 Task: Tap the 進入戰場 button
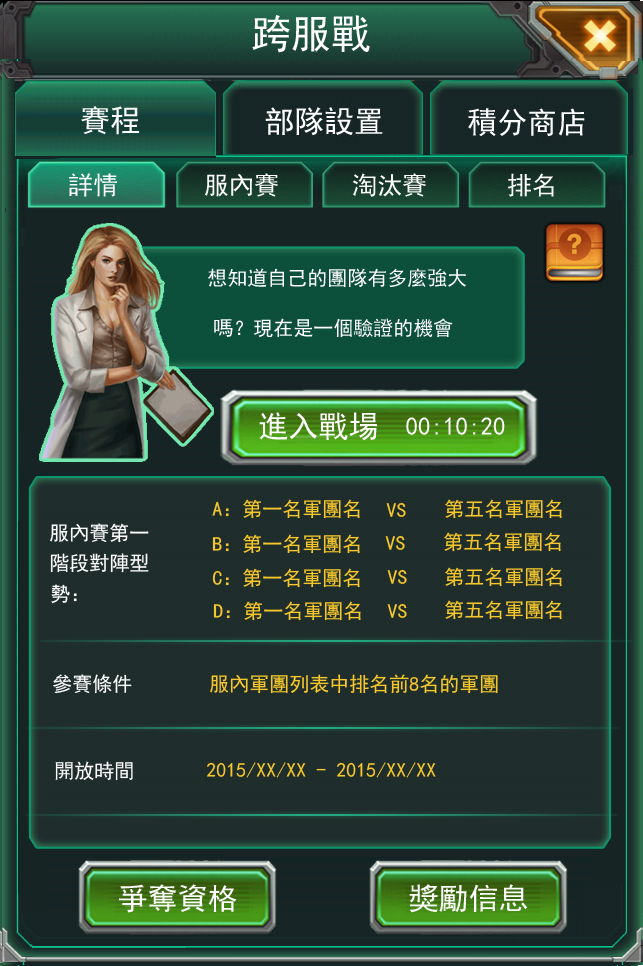[378, 426]
